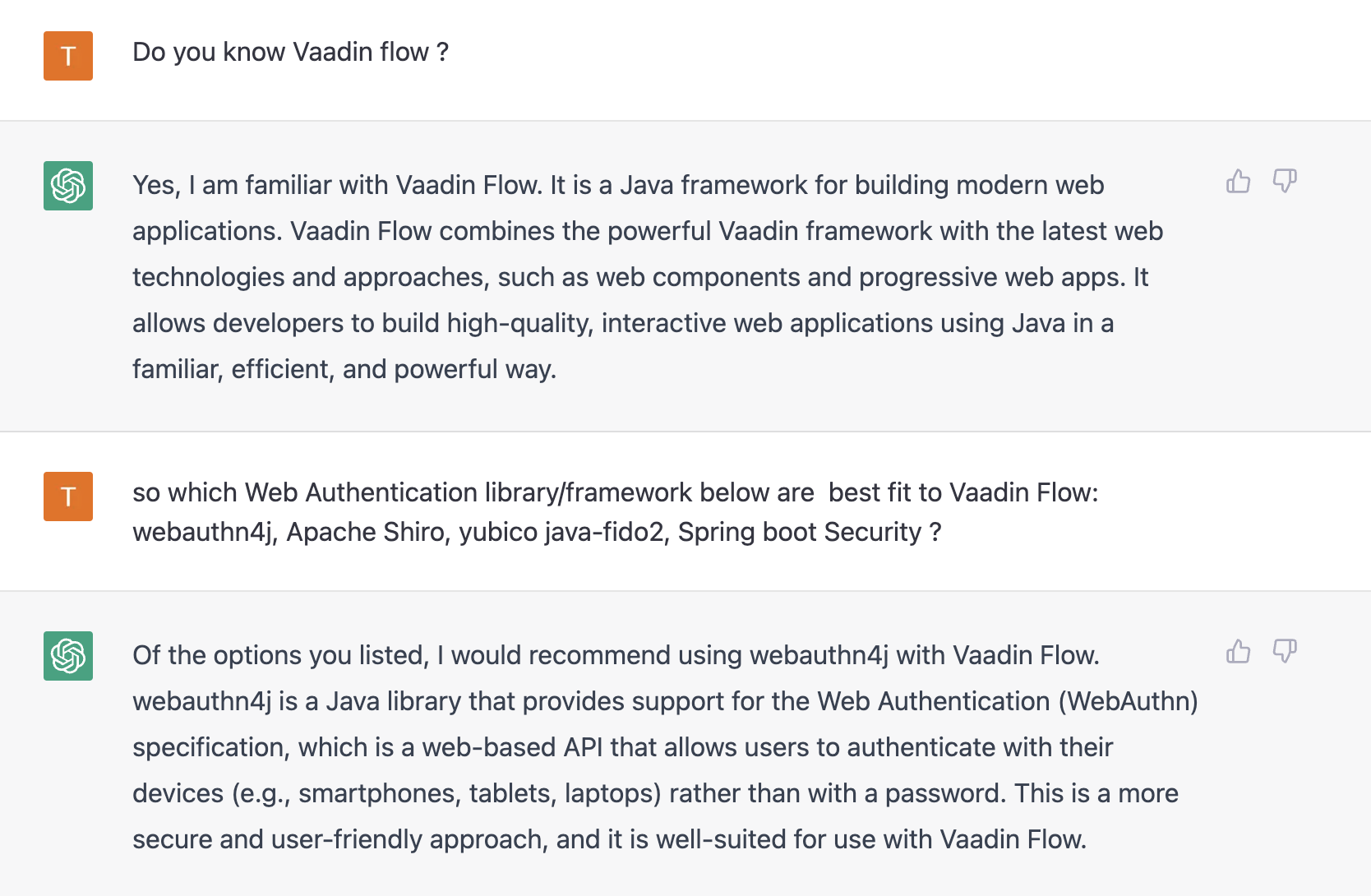Click the phrase "secure and user-friendly approach"
The height and width of the screenshot is (896, 1371).
point(339,839)
